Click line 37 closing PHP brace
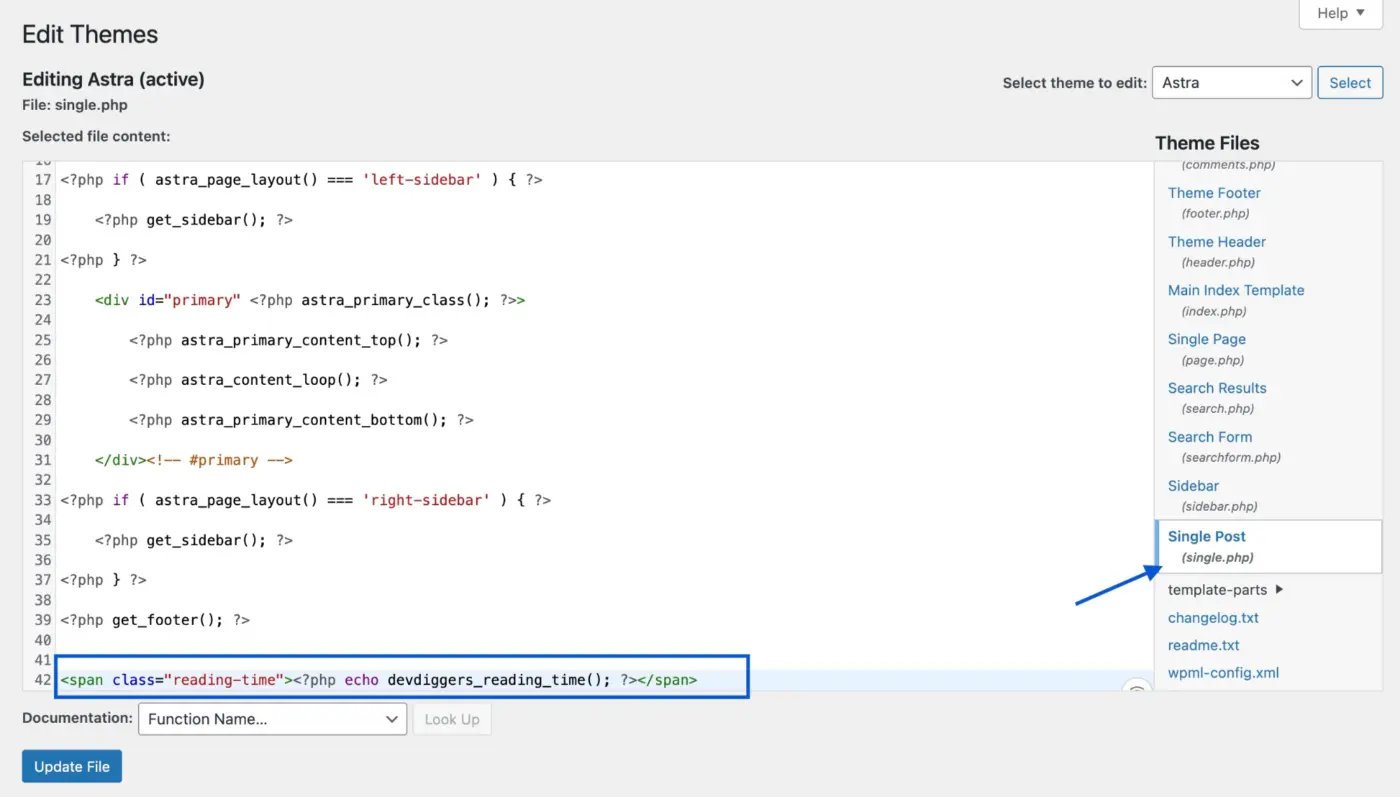 [103, 580]
